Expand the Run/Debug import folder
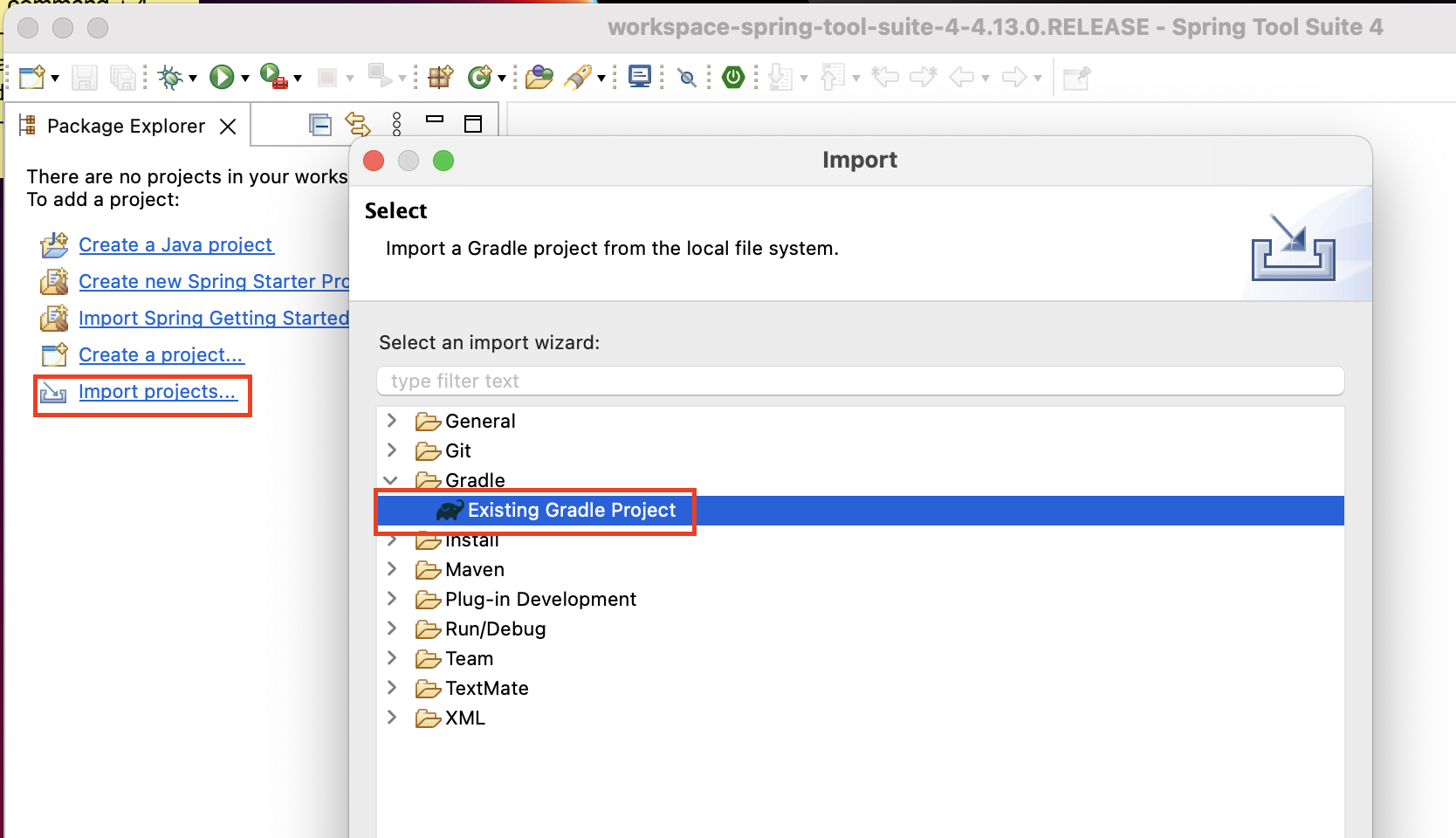The height and width of the screenshot is (838, 1456). pos(392,628)
